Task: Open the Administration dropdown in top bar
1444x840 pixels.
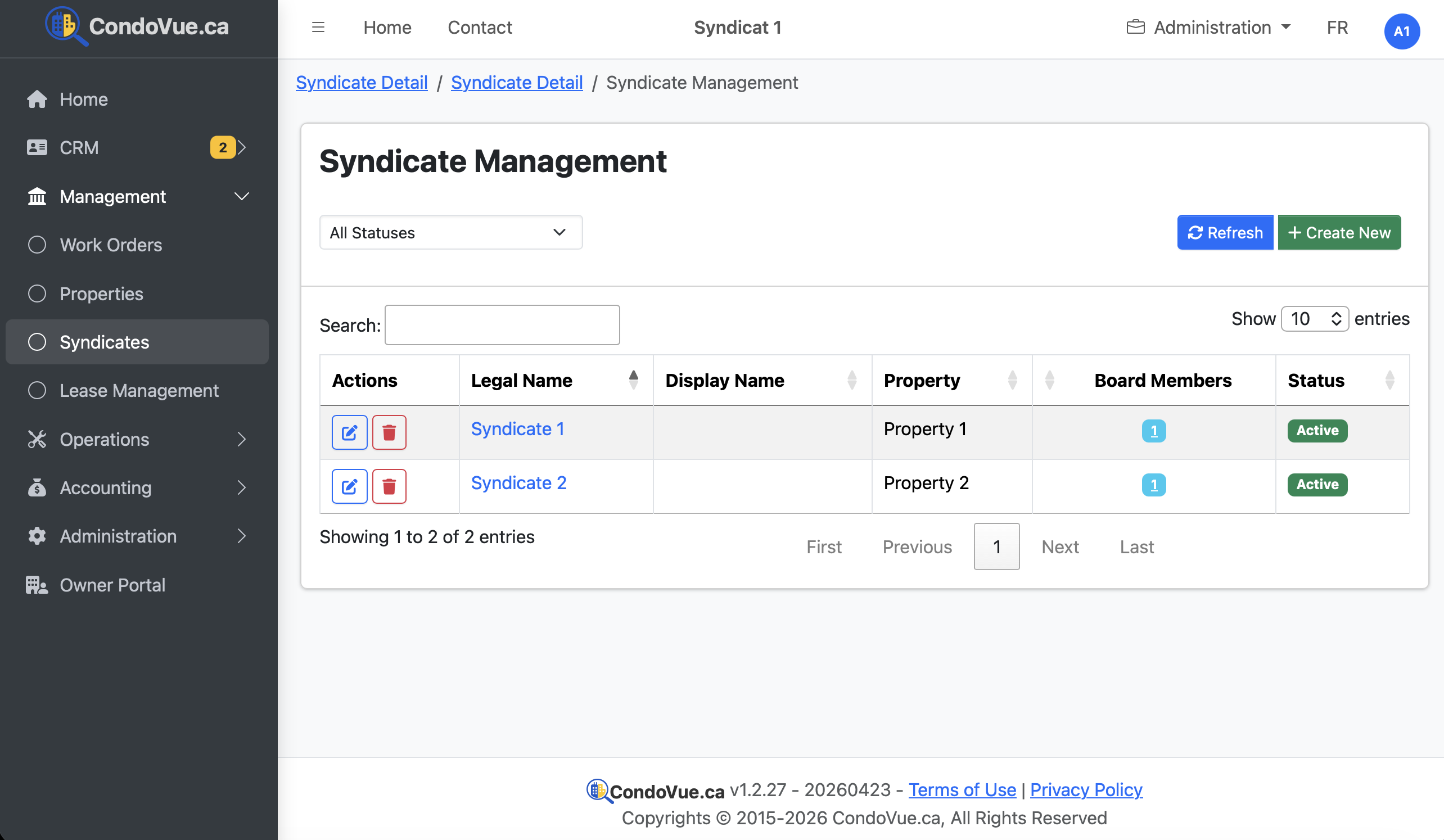Action: tap(1208, 27)
